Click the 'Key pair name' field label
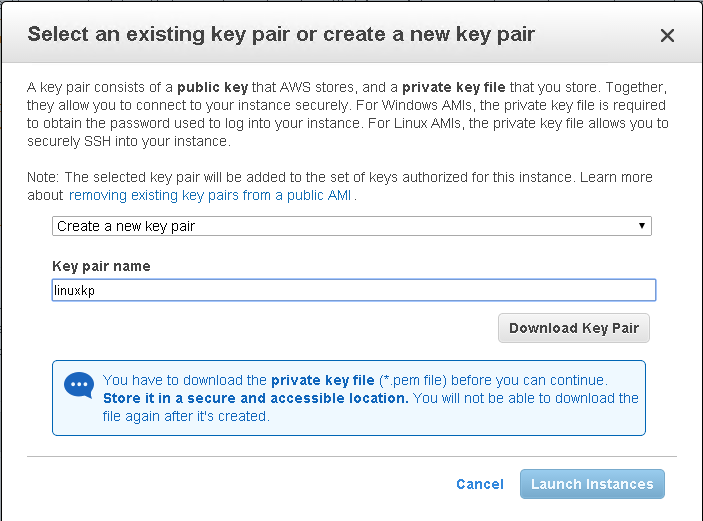This screenshot has width=703, height=521. click(x=101, y=266)
